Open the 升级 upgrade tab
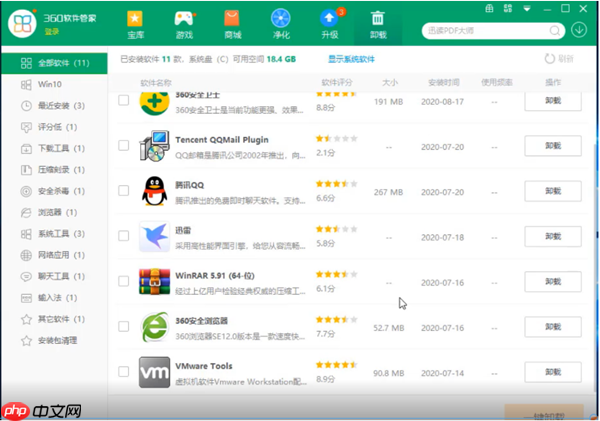This screenshot has width=600, height=421. click(x=330, y=24)
